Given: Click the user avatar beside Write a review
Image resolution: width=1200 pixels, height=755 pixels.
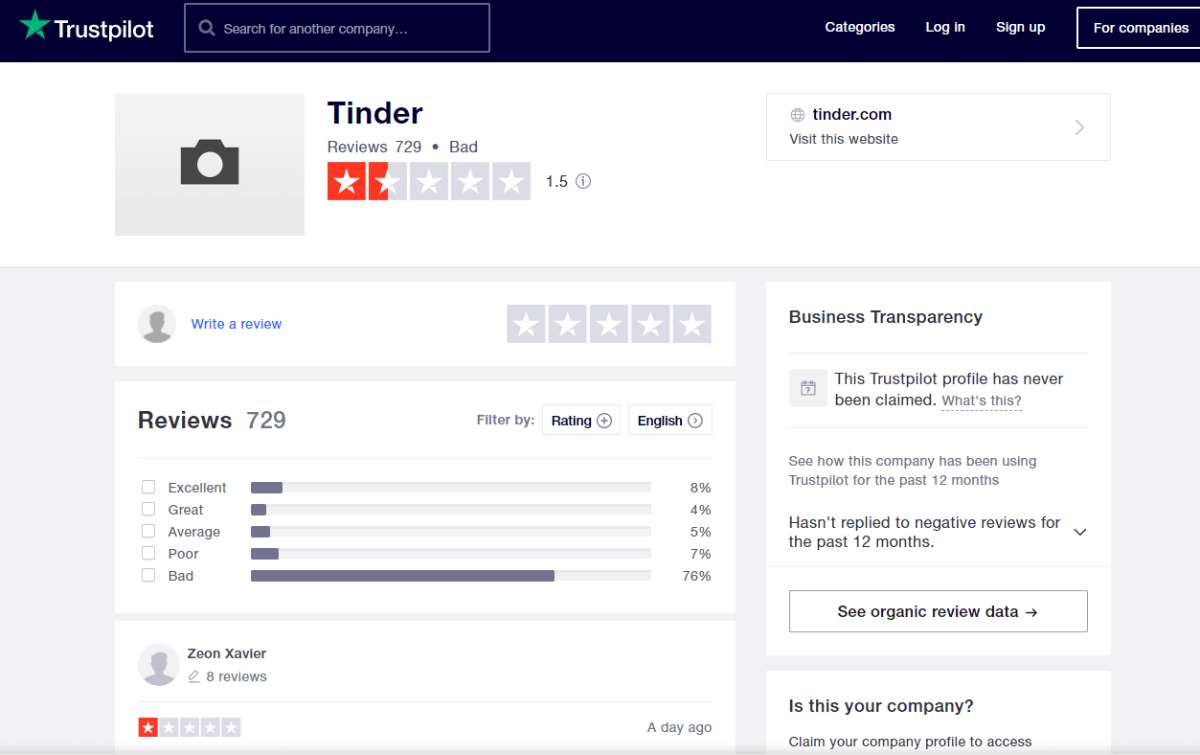Looking at the screenshot, I should (x=157, y=324).
